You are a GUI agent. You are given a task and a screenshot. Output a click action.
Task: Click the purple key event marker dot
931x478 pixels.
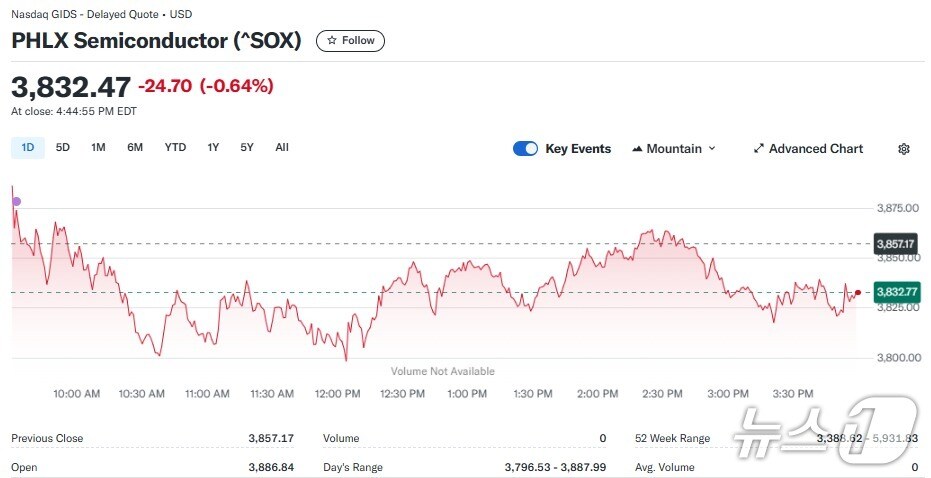click(16, 202)
